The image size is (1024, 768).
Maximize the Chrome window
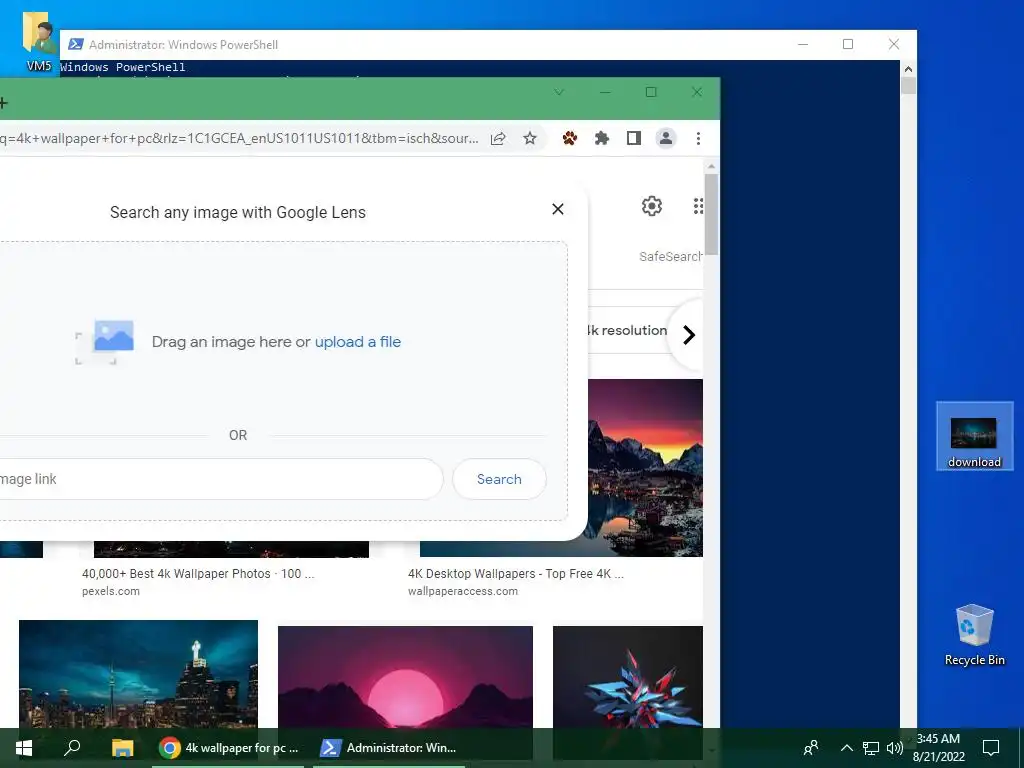[x=650, y=92]
